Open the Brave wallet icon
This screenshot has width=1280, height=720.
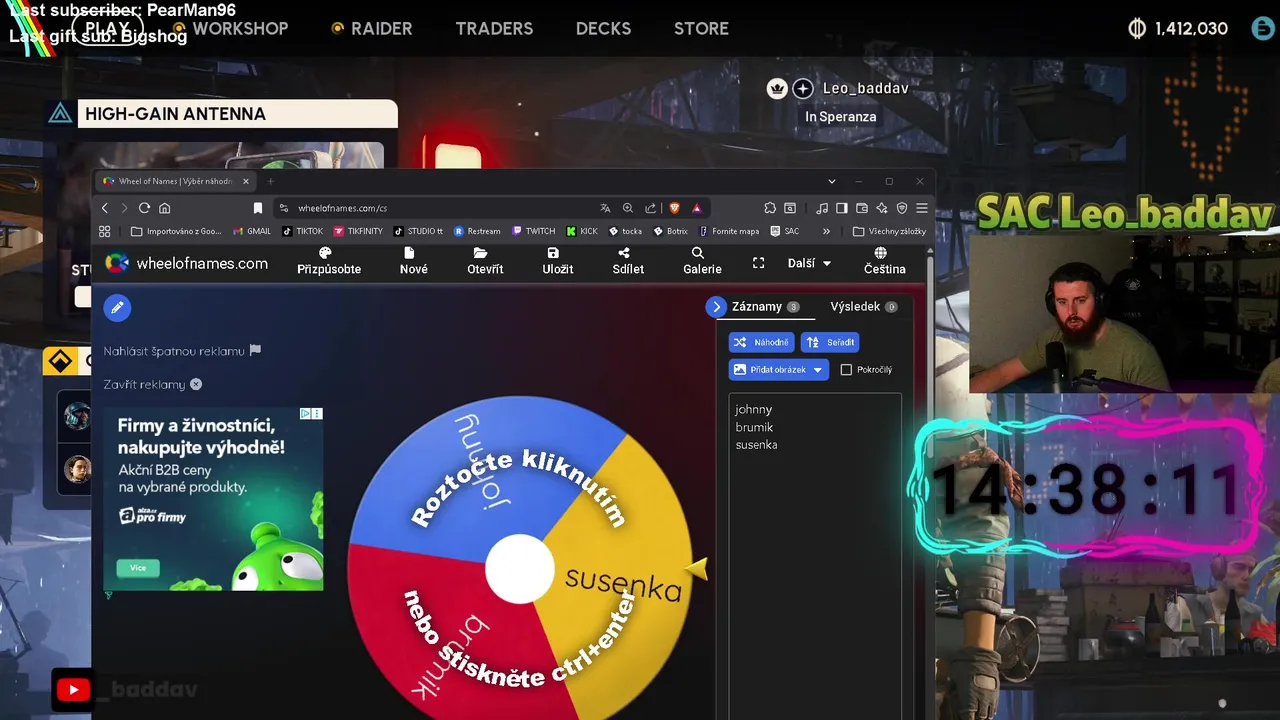(x=861, y=208)
